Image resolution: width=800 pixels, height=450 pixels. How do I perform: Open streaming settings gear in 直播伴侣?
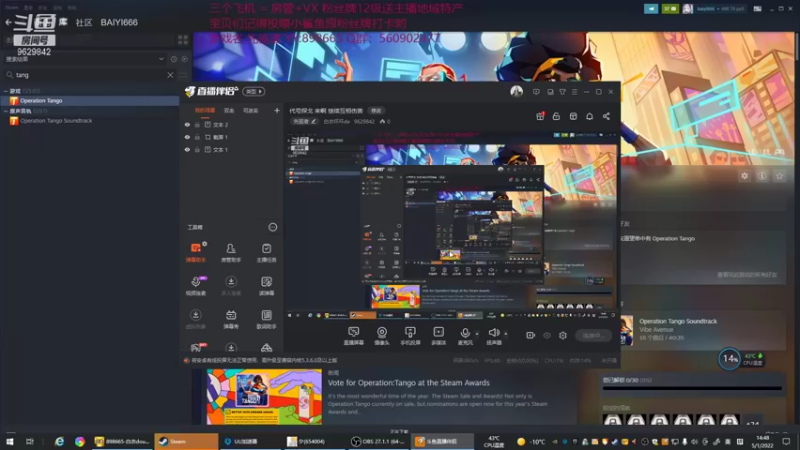(x=563, y=335)
